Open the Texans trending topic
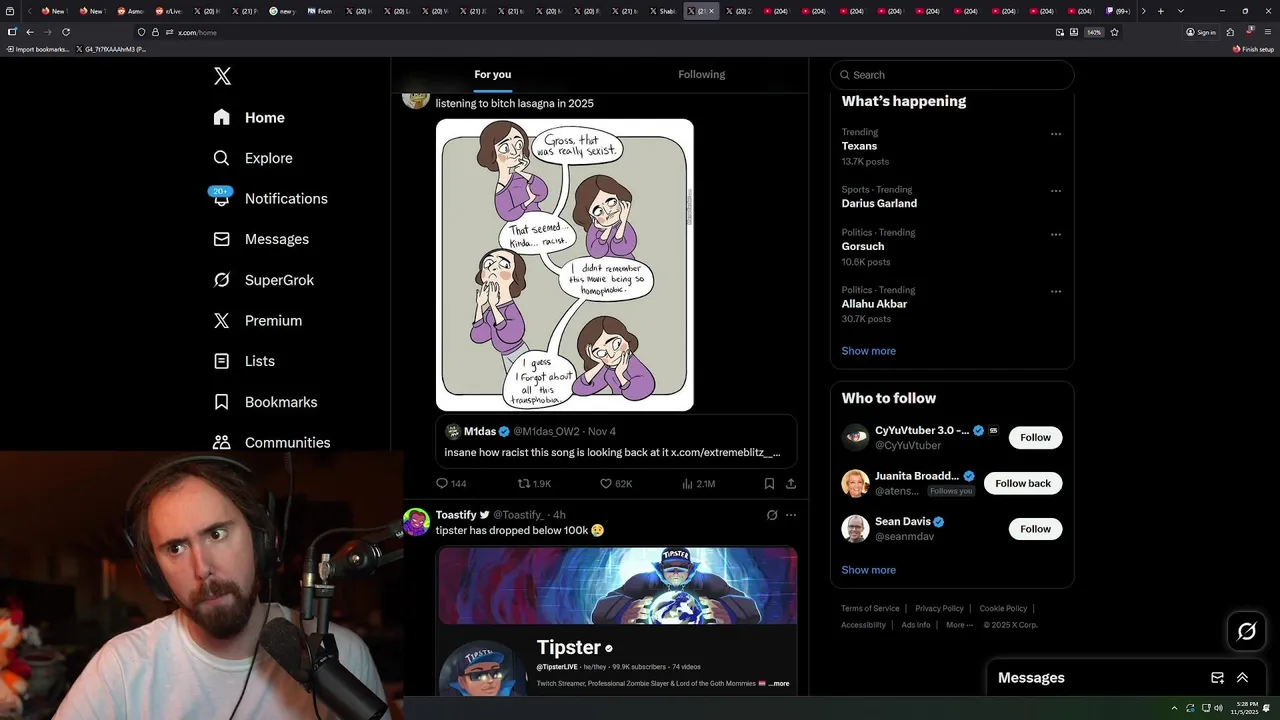This screenshot has width=1280, height=720. (859, 146)
